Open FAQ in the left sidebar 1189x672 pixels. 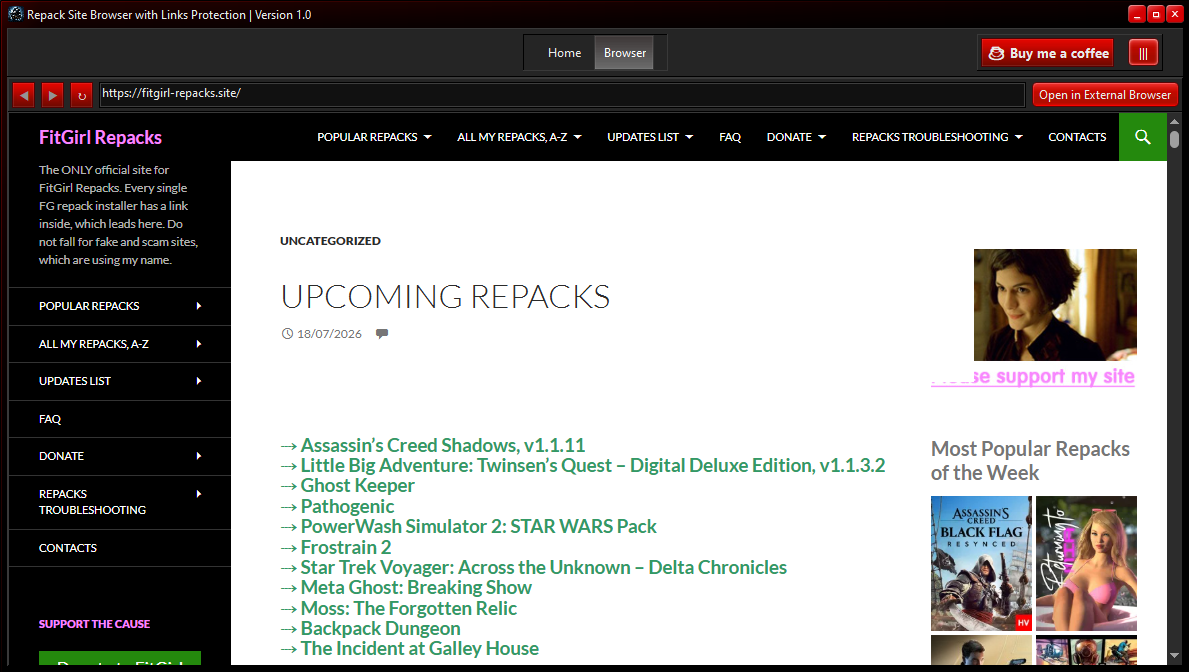pyautogui.click(x=50, y=419)
